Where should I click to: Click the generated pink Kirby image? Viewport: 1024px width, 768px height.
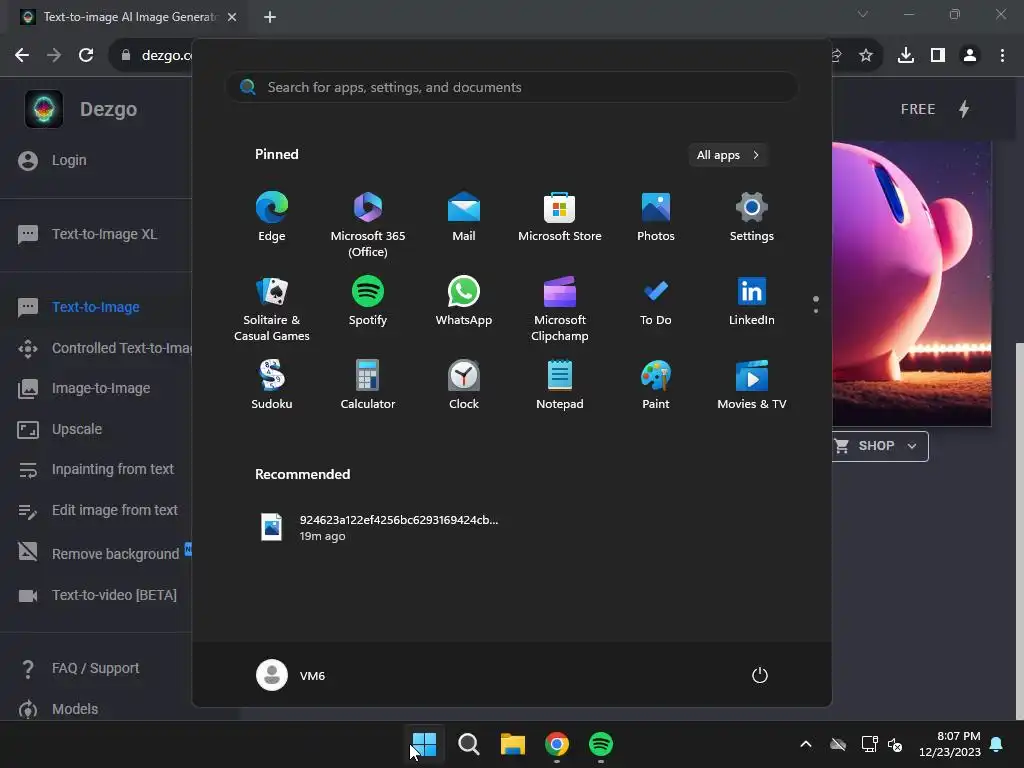click(x=912, y=283)
